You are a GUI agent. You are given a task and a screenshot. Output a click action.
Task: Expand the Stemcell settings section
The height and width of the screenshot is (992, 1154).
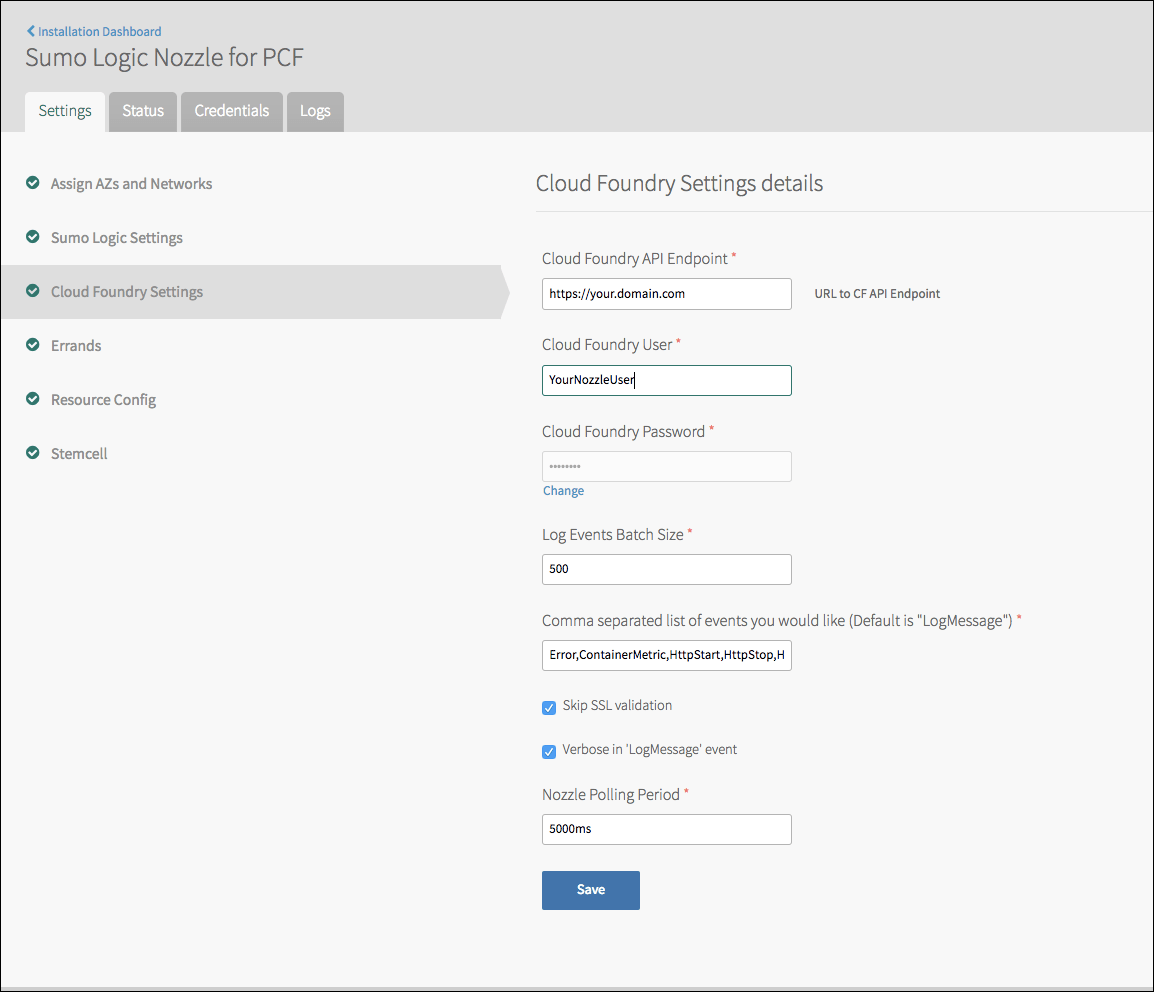[x=79, y=453]
